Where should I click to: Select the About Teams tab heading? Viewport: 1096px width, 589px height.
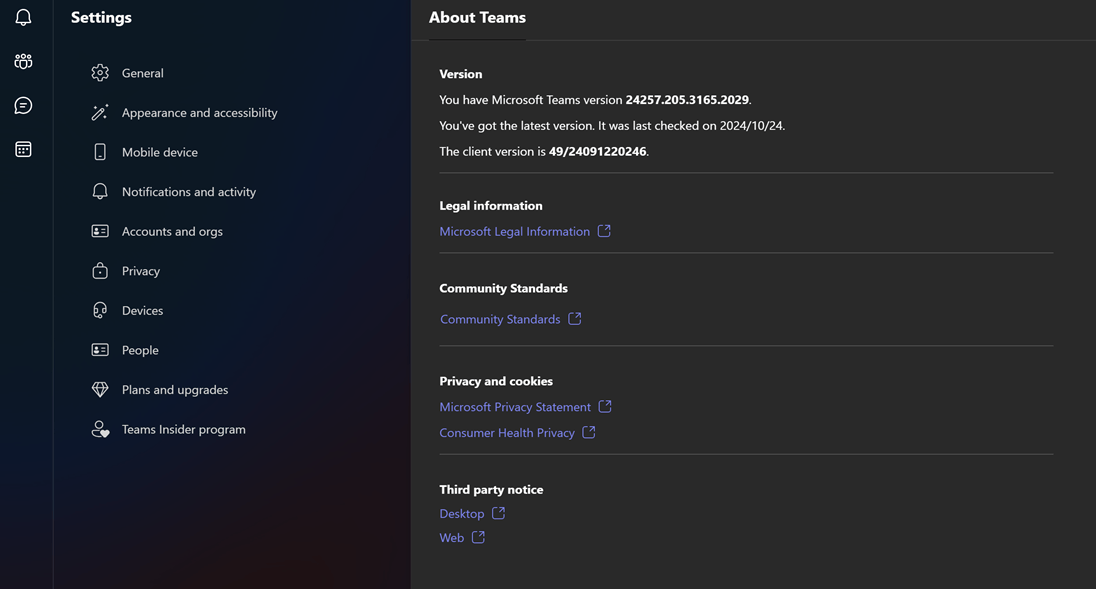(477, 18)
